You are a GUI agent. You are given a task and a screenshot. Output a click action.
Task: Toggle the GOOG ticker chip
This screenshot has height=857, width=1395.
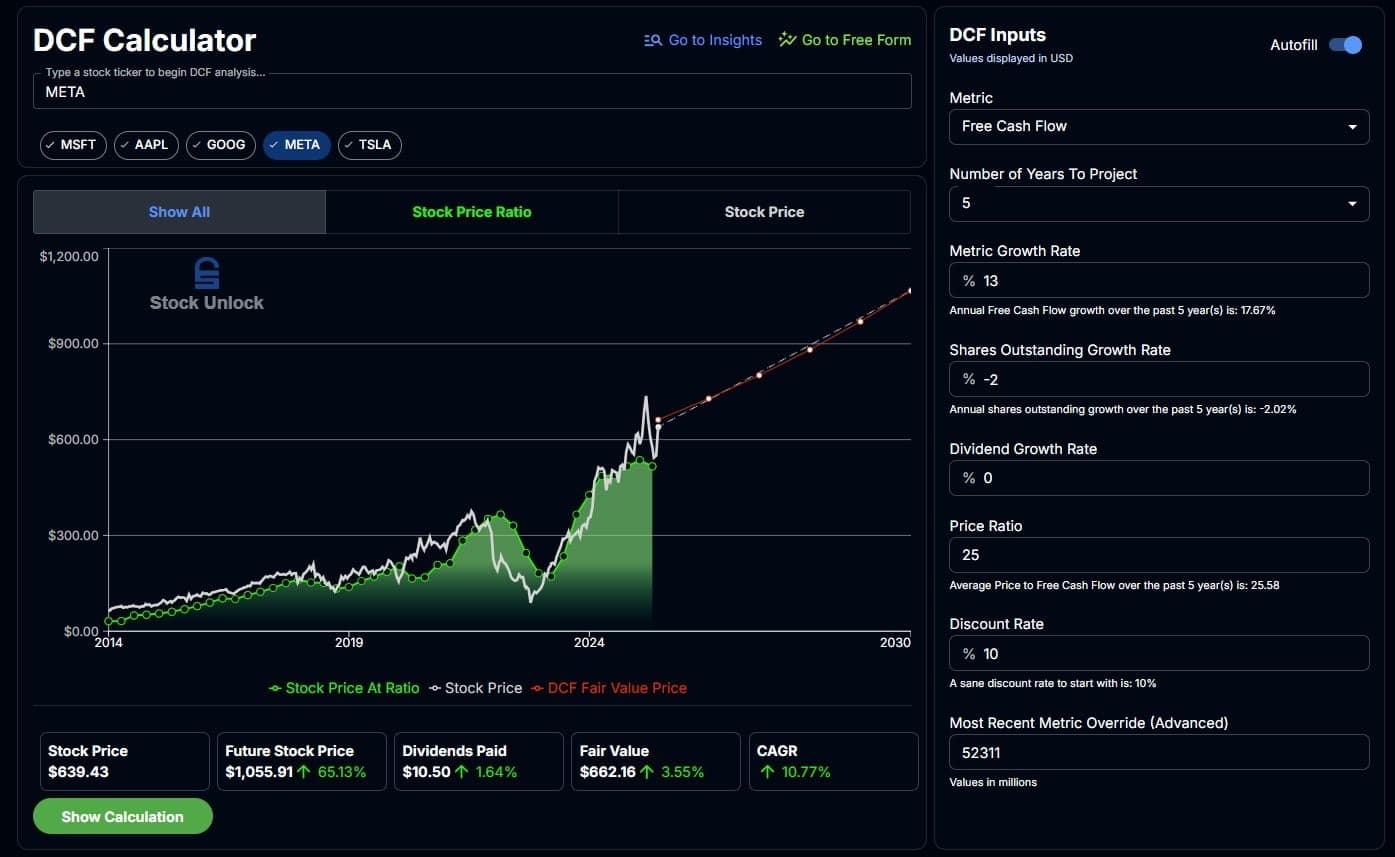tap(221, 145)
